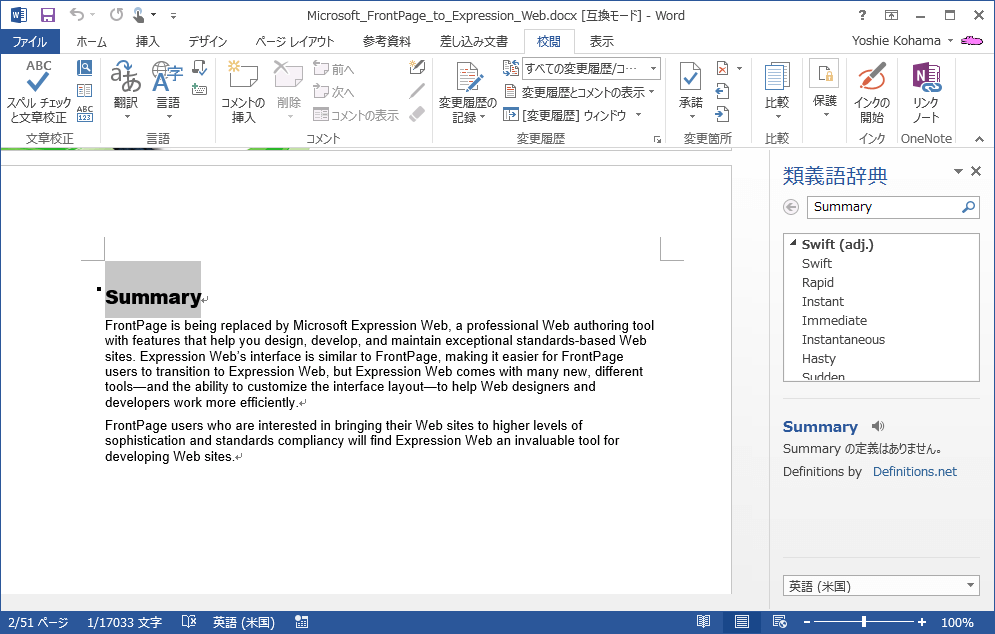995x634 pixels.
Task: Expand 変更履歴とコメントの表示 menu
Action: pyautogui.click(x=579, y=92)
